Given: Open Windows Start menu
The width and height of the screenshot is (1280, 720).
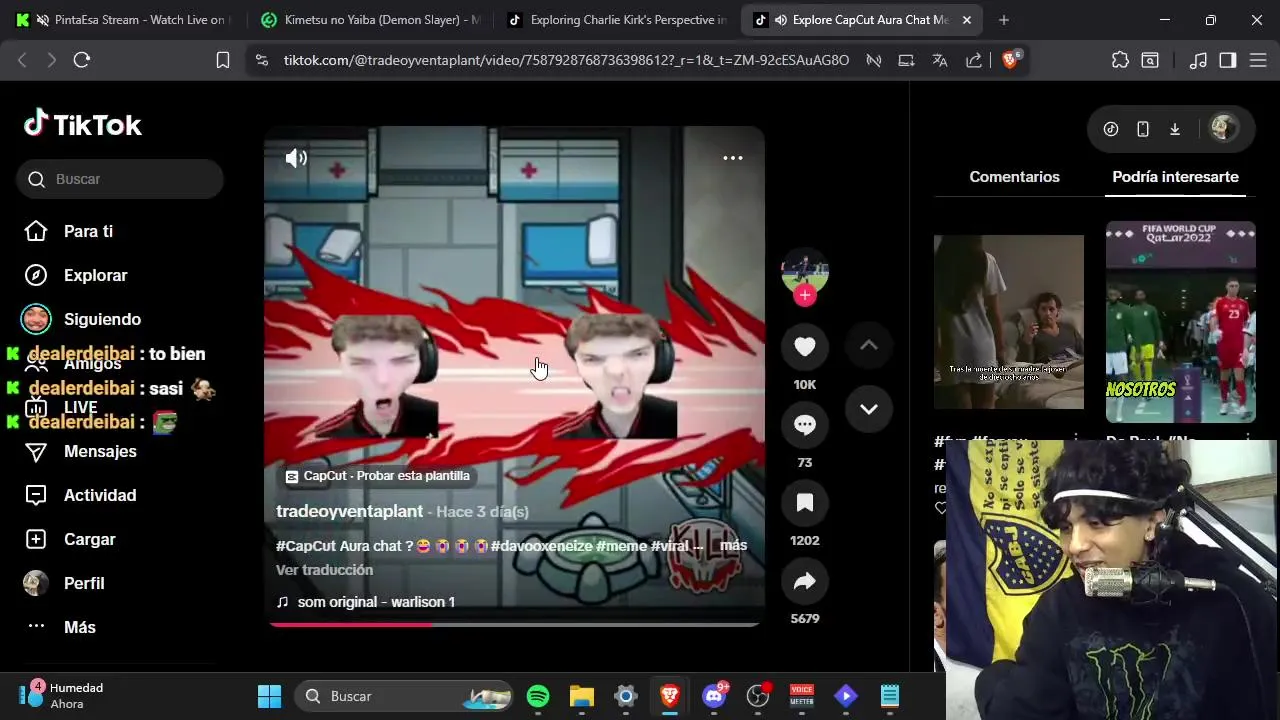Looking at the screenshot, I should [269, 696].
